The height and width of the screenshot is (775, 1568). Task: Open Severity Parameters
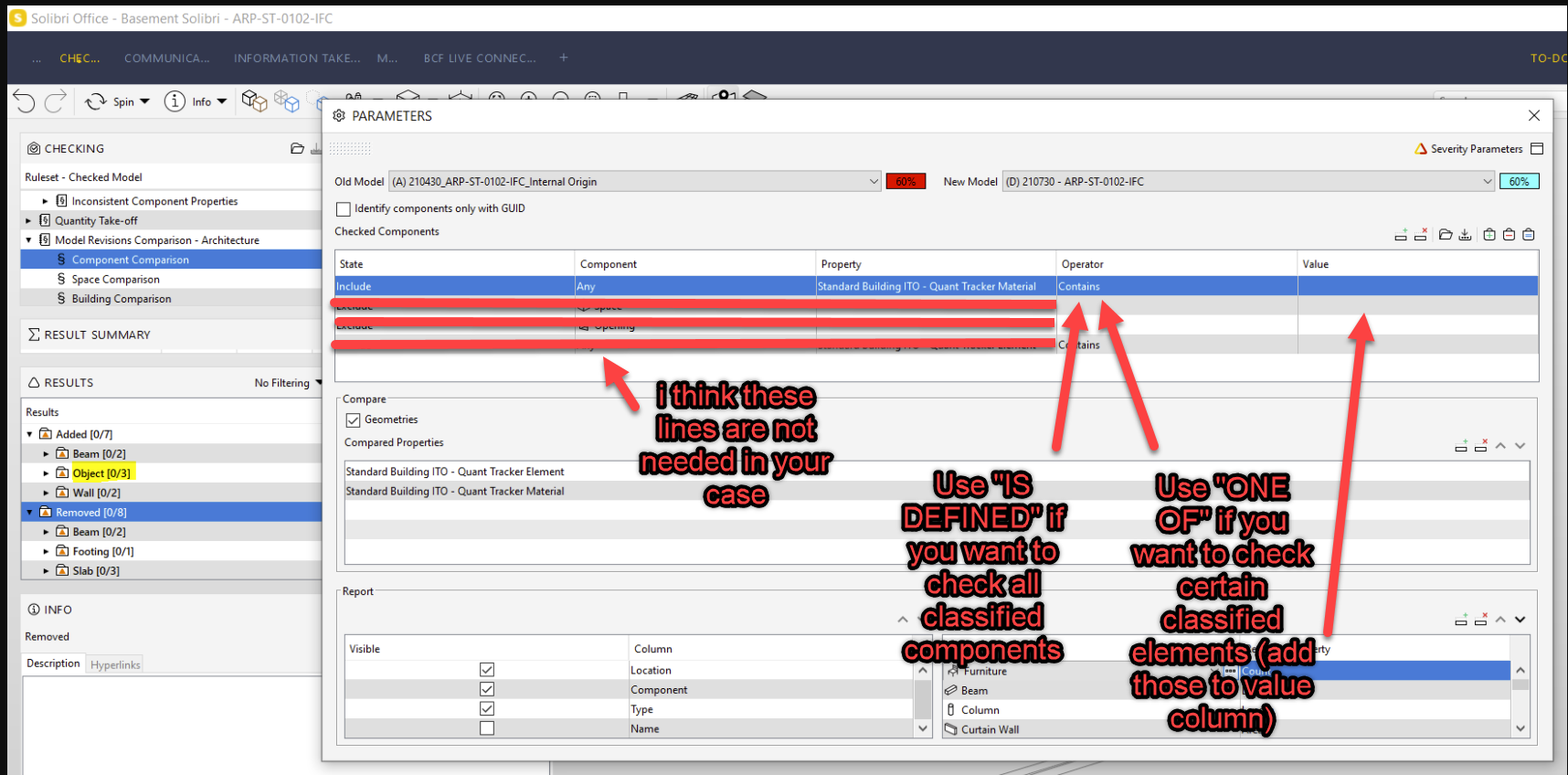1468,149
